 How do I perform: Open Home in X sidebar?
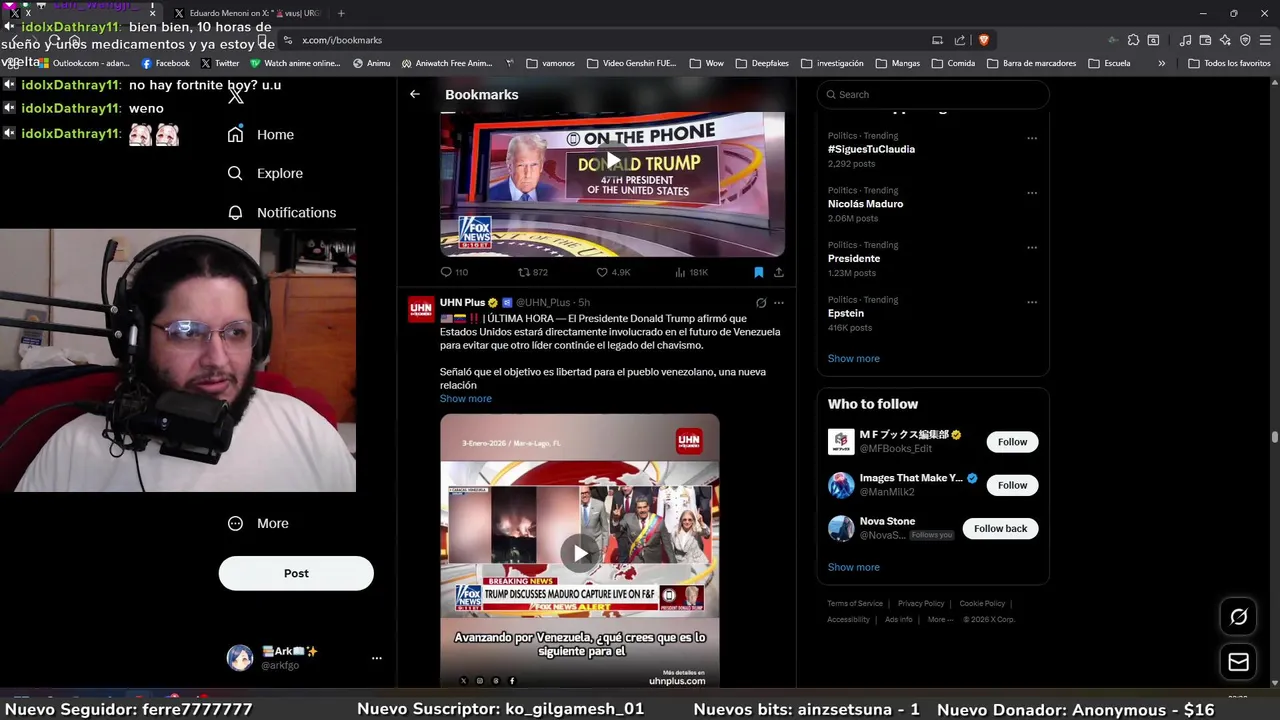tap(261, 134)
